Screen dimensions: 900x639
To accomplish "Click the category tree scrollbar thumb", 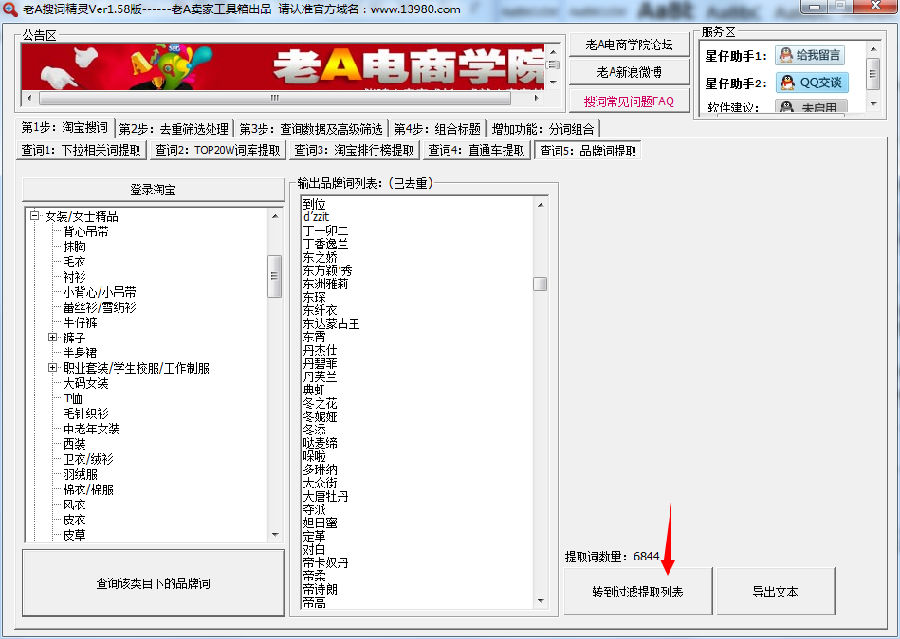I will [x=274, y=276].
